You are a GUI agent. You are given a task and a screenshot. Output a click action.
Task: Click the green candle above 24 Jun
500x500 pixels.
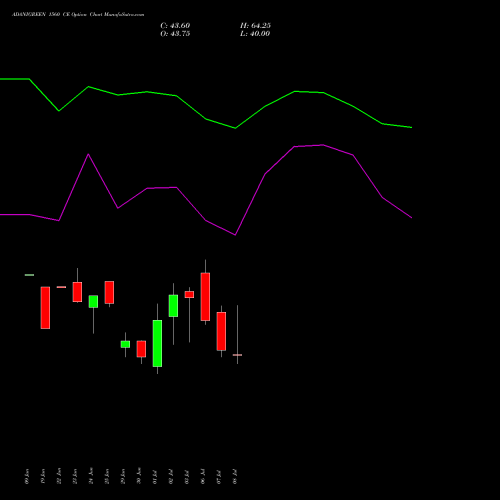[93, 301]
